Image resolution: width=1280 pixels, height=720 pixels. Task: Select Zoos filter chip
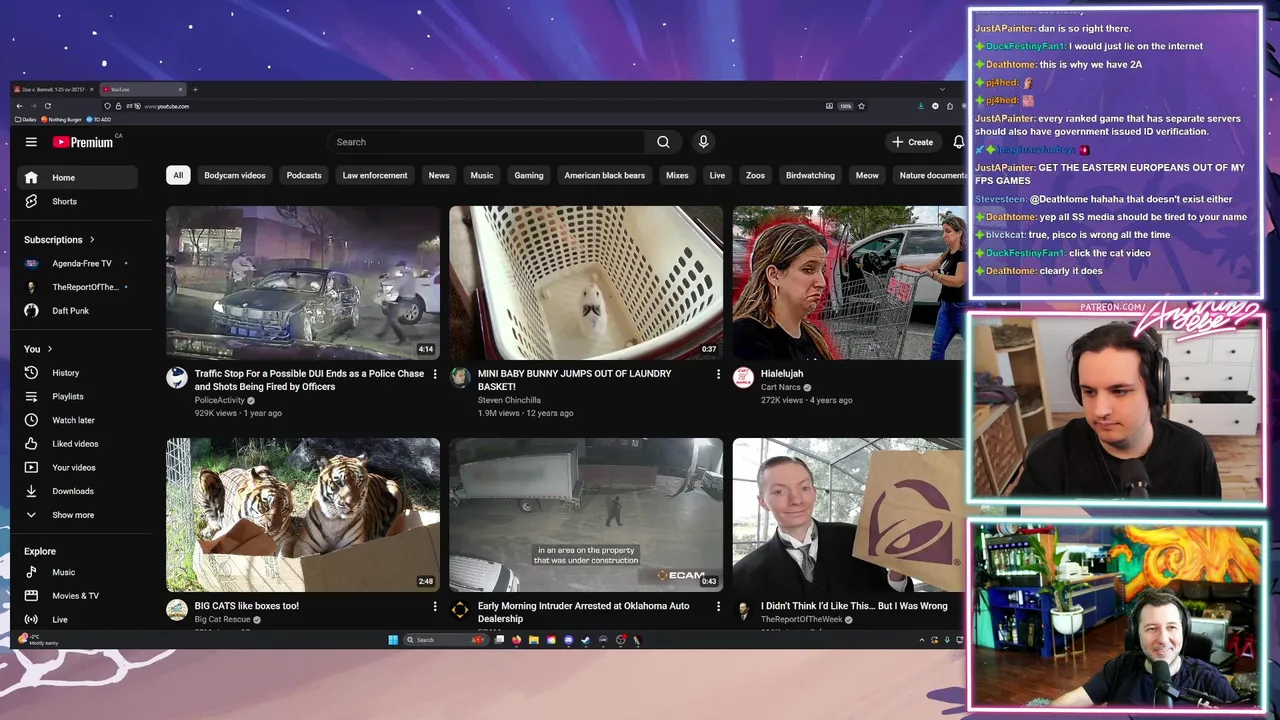(755, 175)
